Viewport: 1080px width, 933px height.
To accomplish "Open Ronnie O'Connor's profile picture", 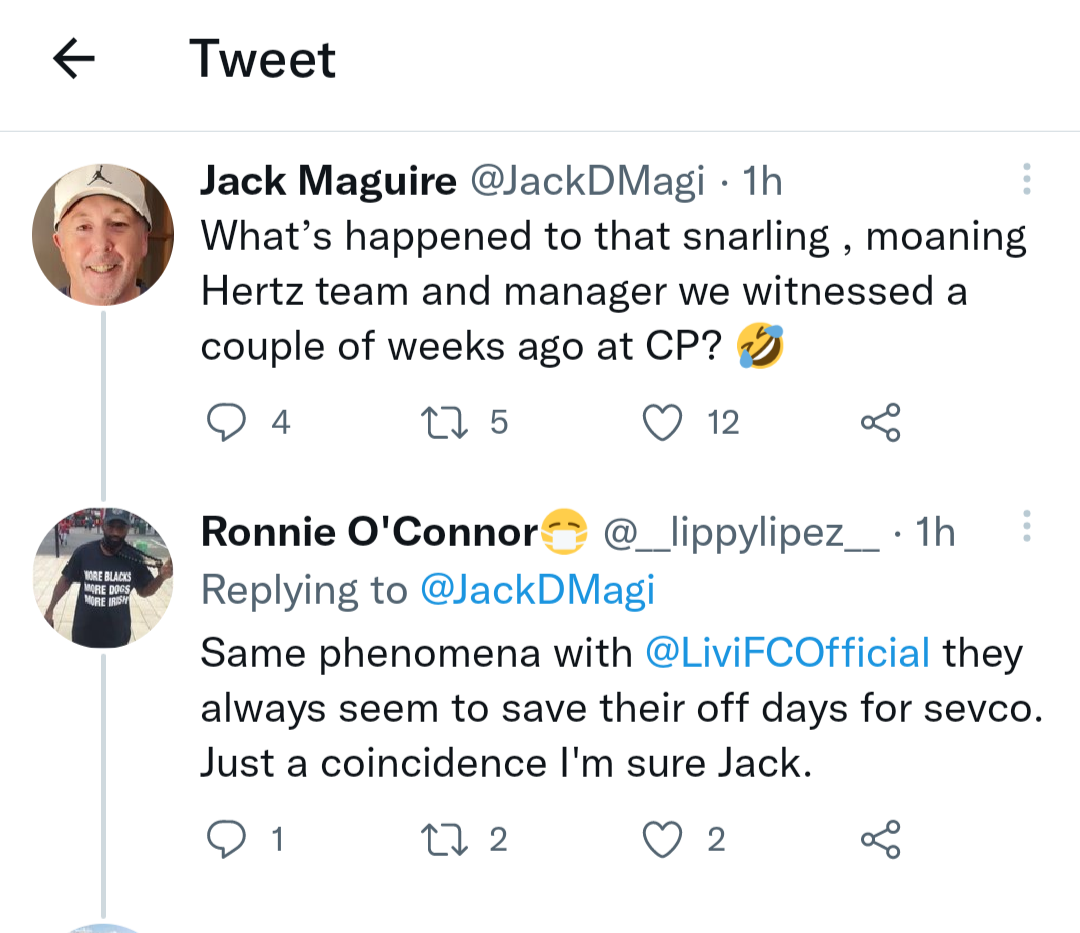I will (x=103, y=577).
